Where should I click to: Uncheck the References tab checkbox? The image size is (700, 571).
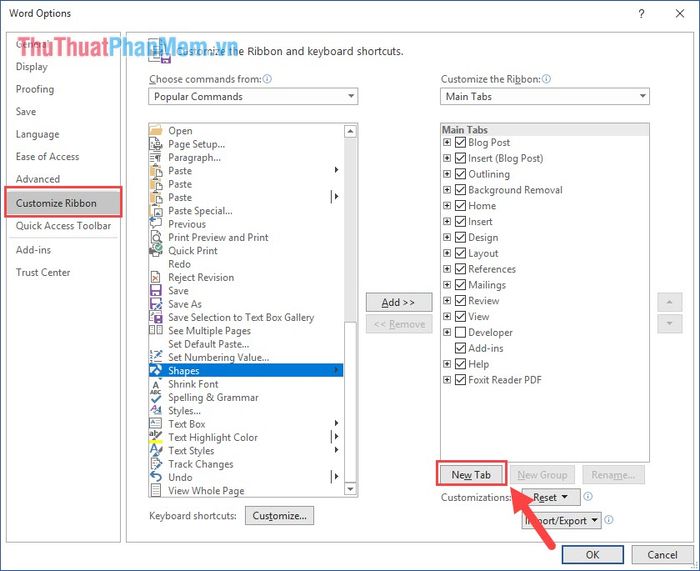coord(460,269)
